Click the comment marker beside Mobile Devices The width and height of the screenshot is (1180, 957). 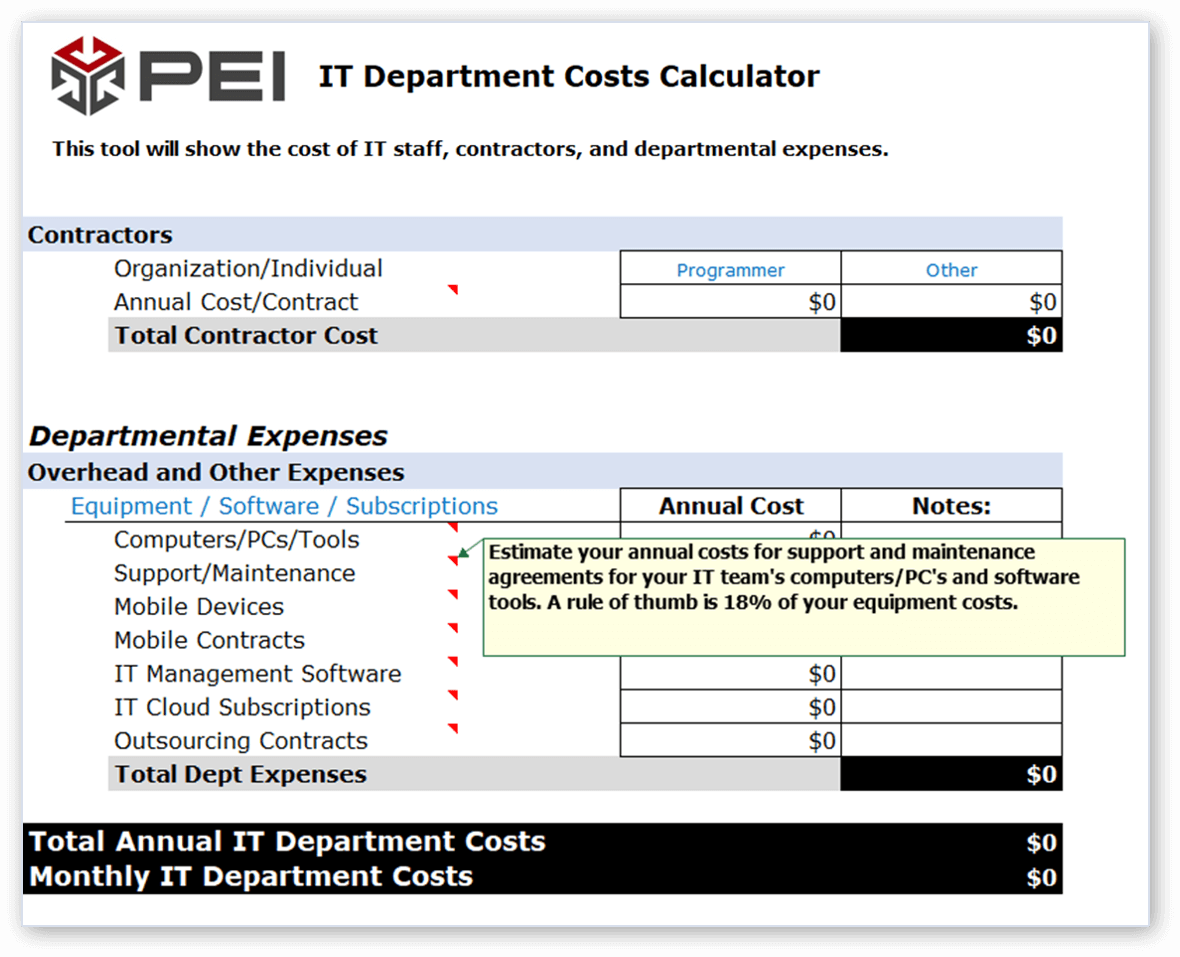point(453,594)
